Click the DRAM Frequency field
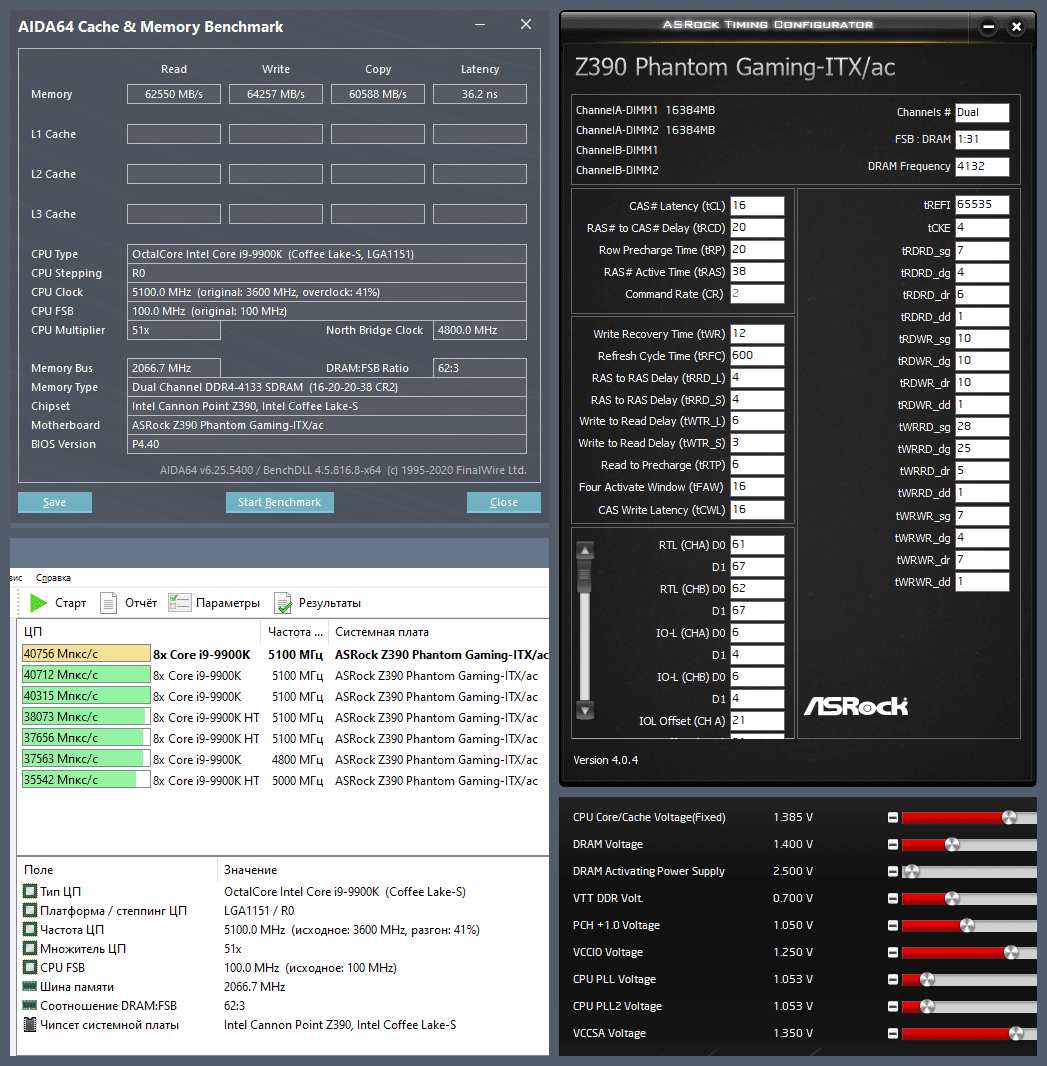This screenshot has height=1066, width=1047. coord(982,167)
